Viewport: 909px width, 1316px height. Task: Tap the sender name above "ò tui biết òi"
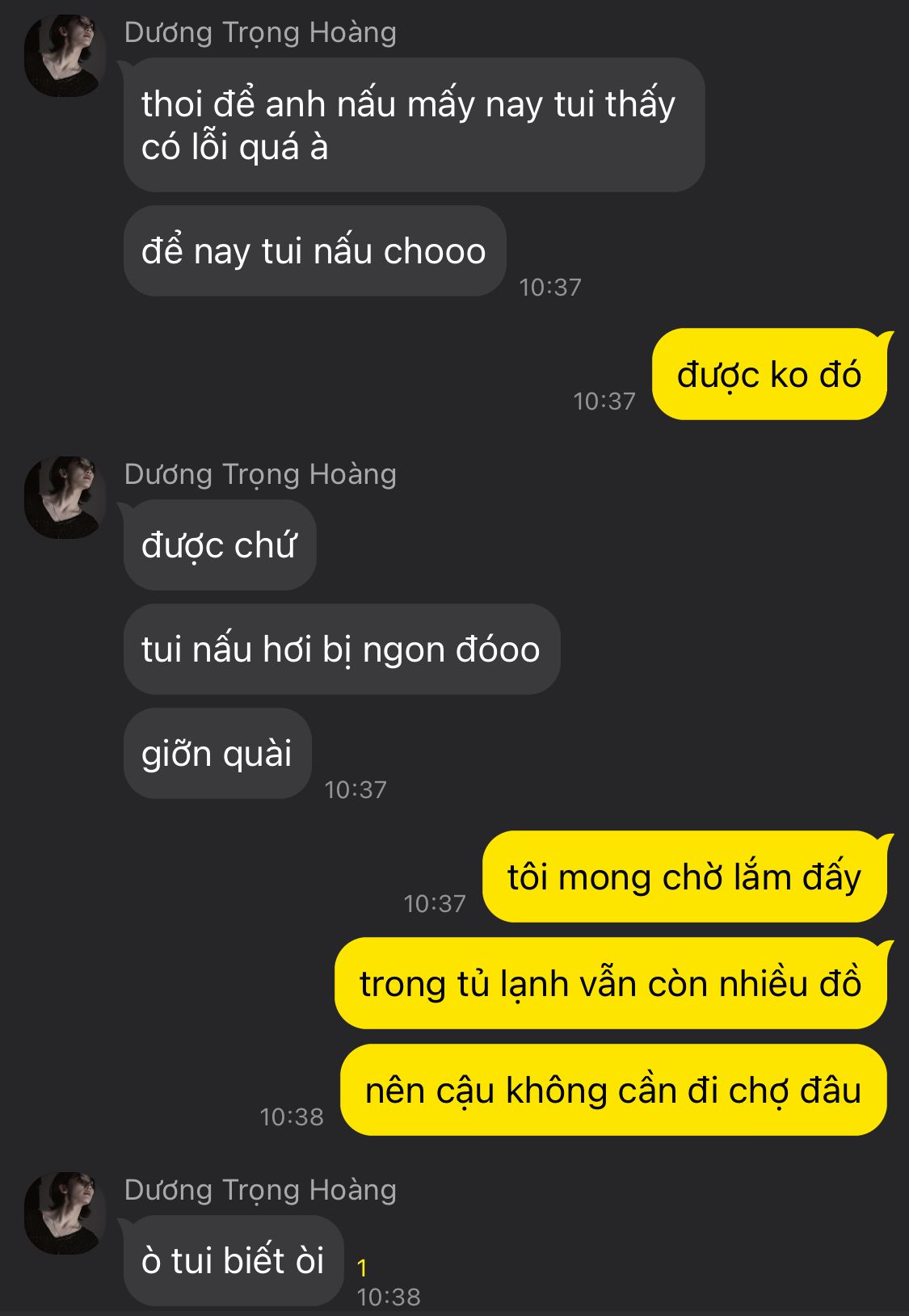point(260,1191)
